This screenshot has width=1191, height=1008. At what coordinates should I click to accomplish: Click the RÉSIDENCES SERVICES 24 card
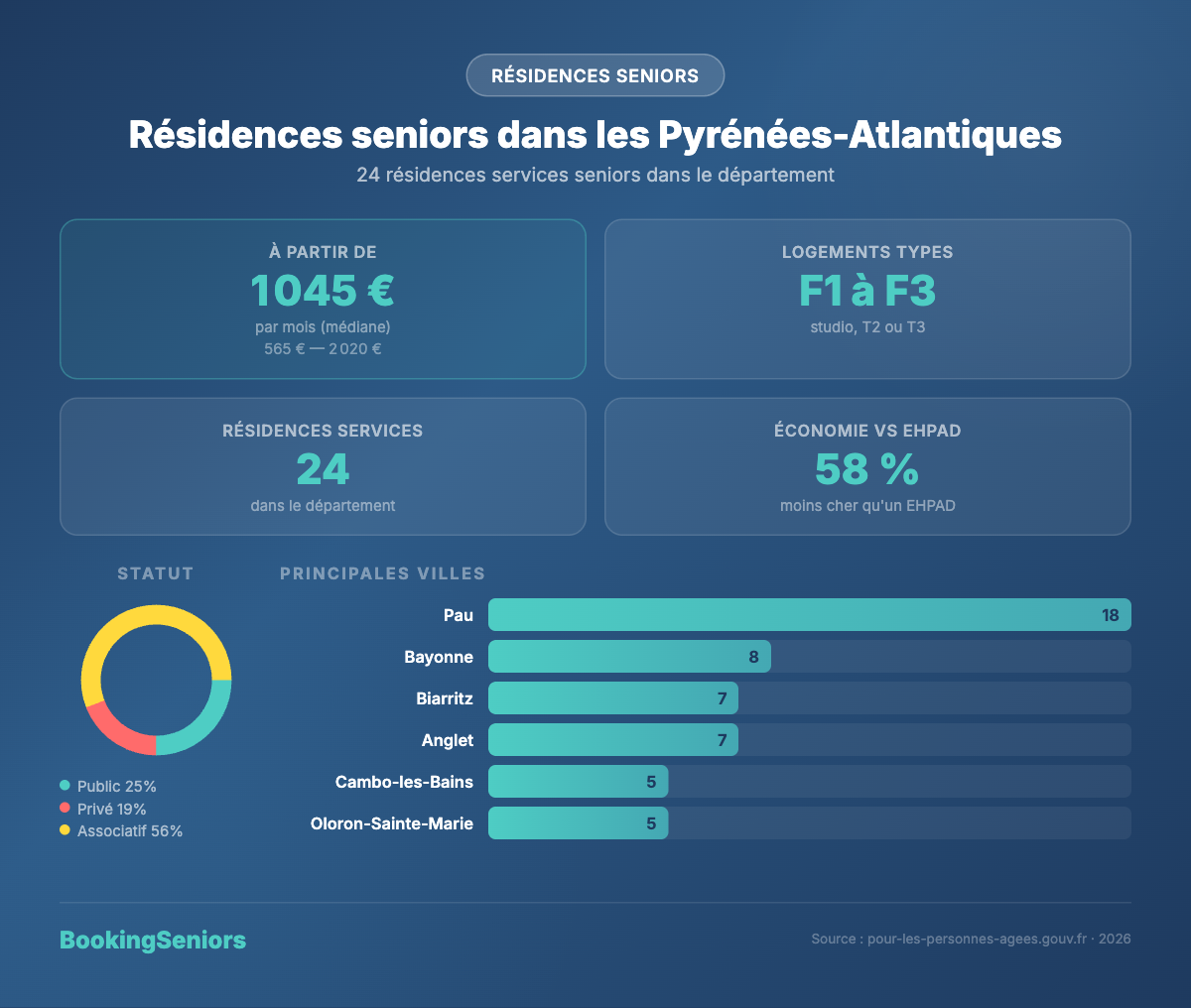[x=323, y=466]
